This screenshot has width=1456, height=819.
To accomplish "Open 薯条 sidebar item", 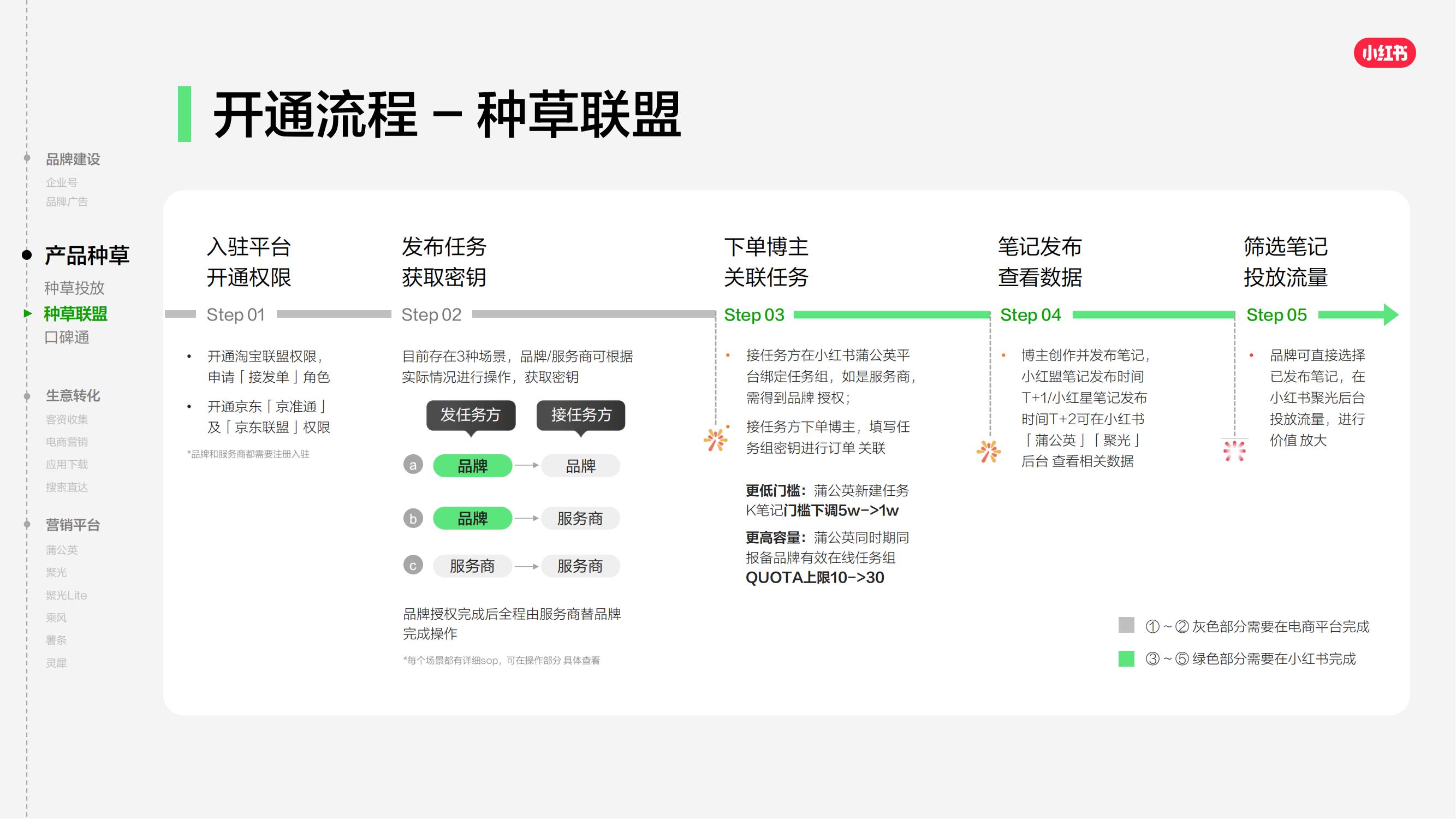I will tap(56, 640).
